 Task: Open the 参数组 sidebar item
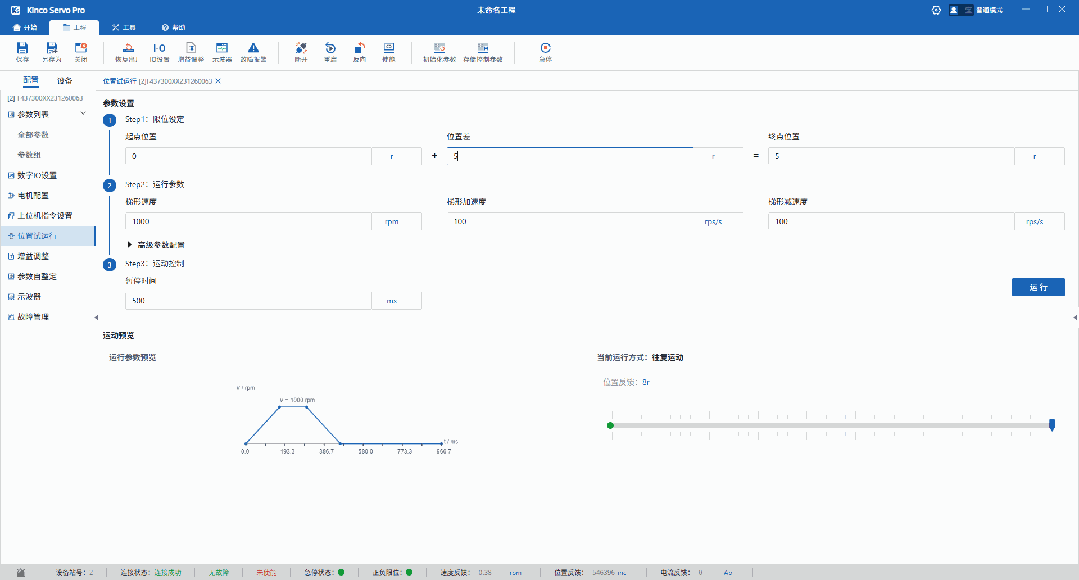(x=29, y=155)
